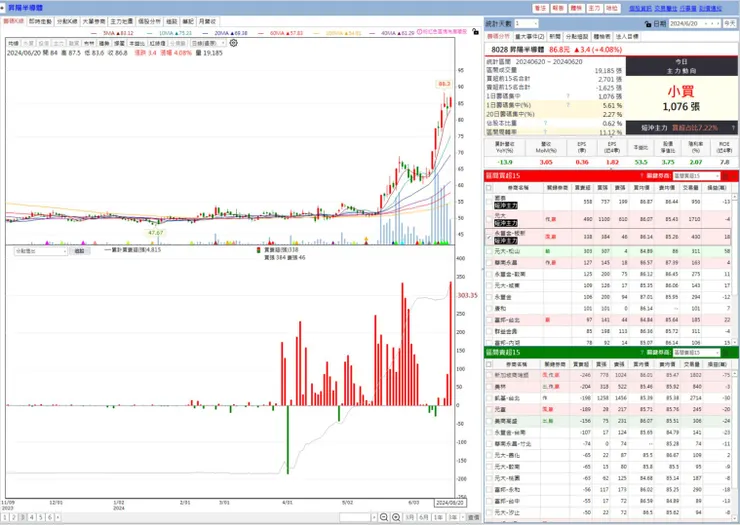The width and height of the screenshot is (740, 525).
Task: Click the green icon at right of 區間賣超15 header
Action: [x=726, y=353]
